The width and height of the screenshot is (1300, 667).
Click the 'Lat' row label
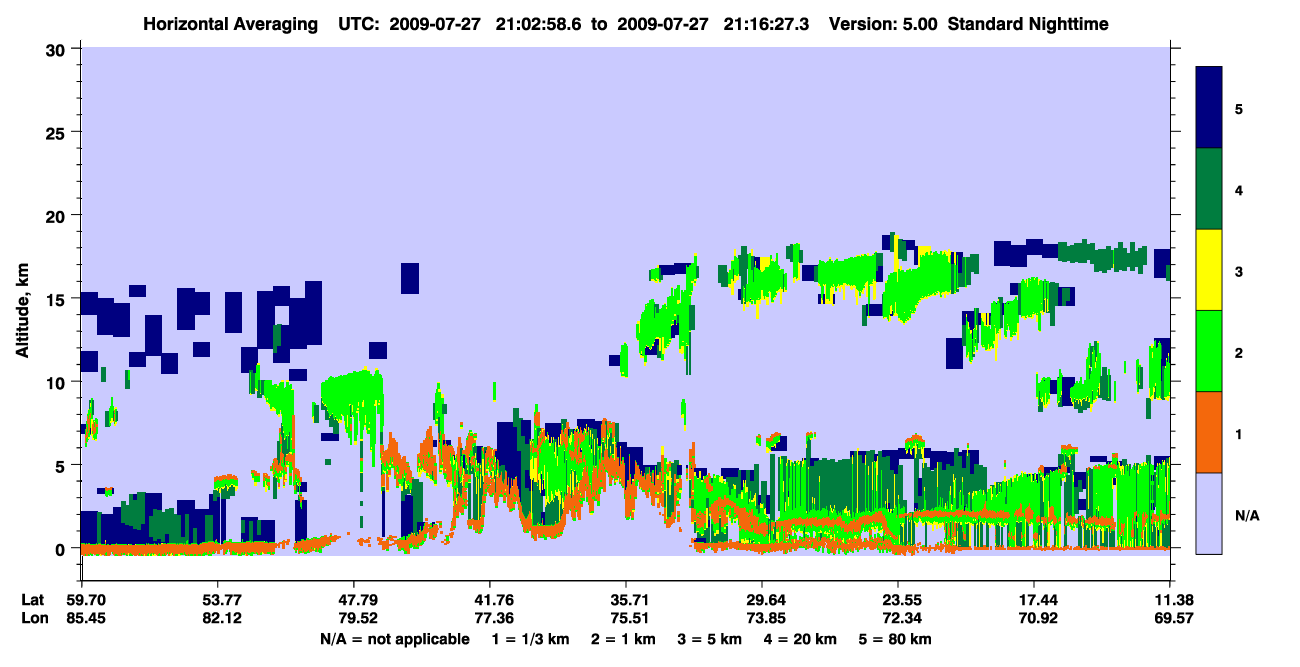(33, 600)
